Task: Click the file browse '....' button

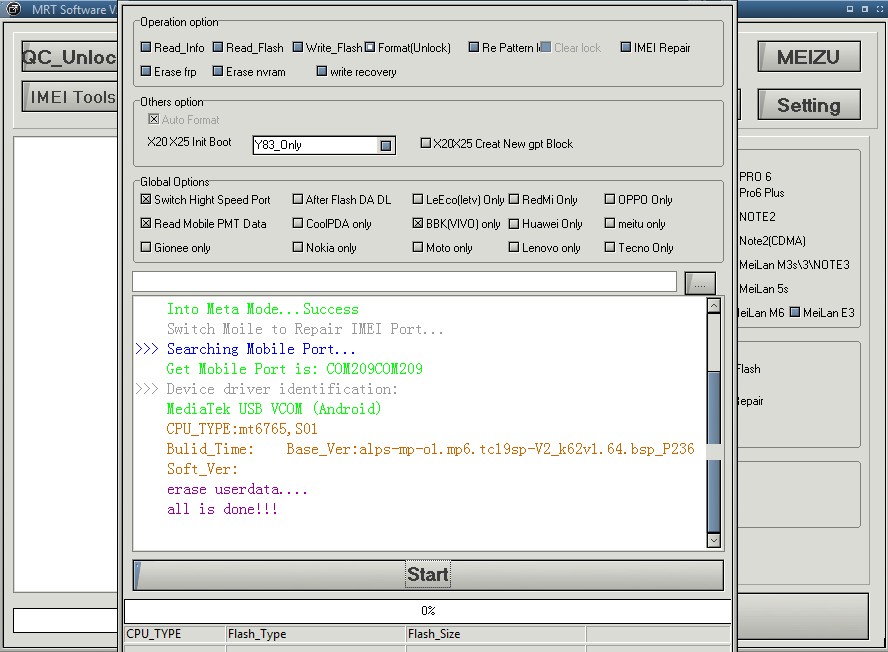Action: point(700,283)
